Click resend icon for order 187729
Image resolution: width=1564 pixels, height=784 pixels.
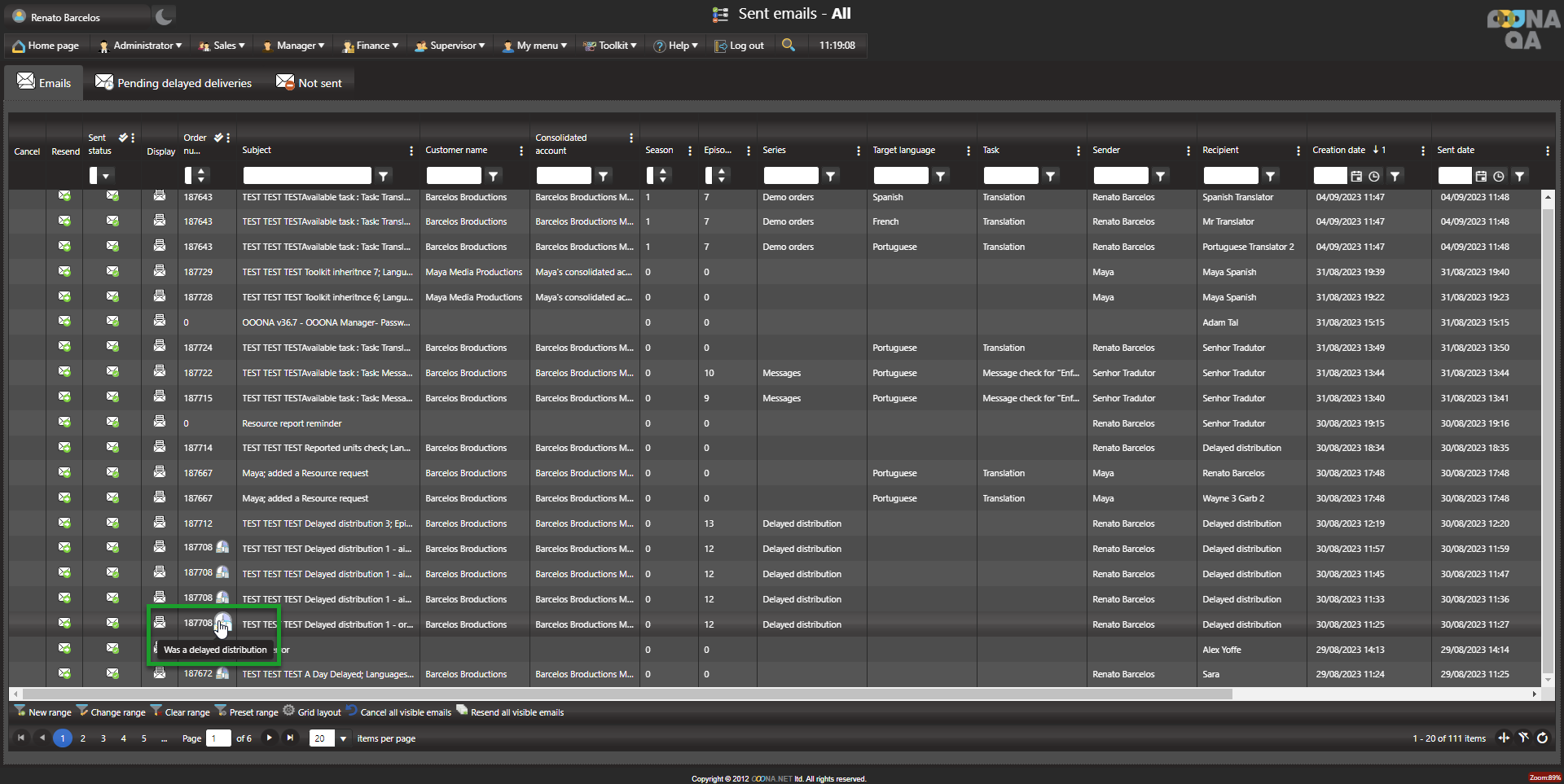(64, 272)
